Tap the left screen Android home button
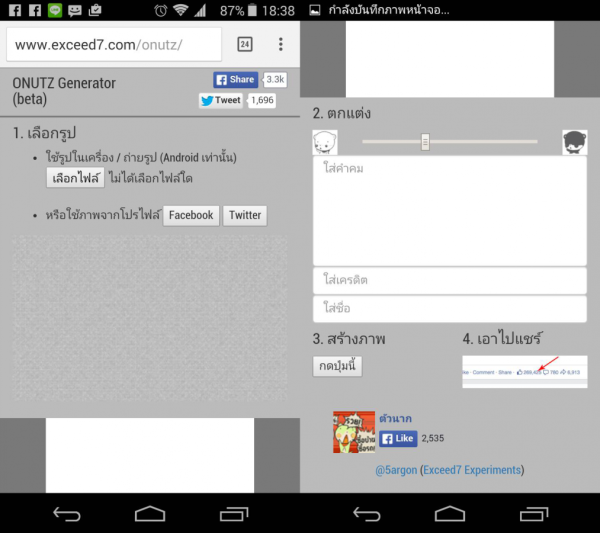Viewport: 600px width, 533px height. click(x=150, y=514)
